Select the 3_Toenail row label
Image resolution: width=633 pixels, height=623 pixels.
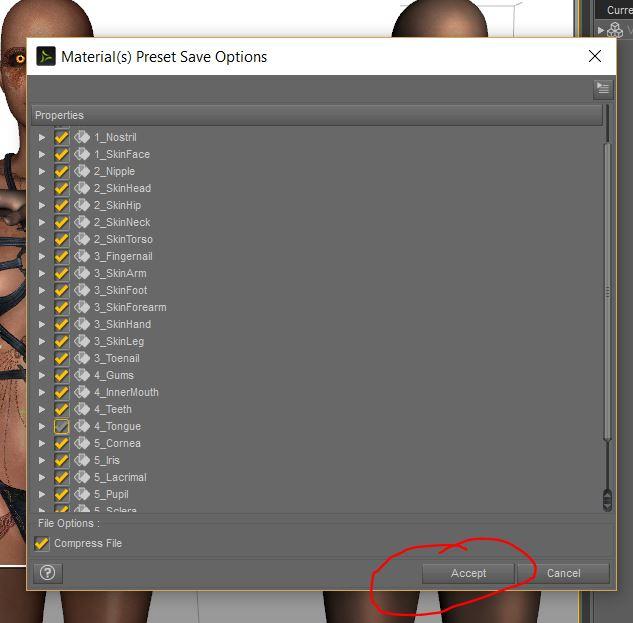tap(117, 358)
